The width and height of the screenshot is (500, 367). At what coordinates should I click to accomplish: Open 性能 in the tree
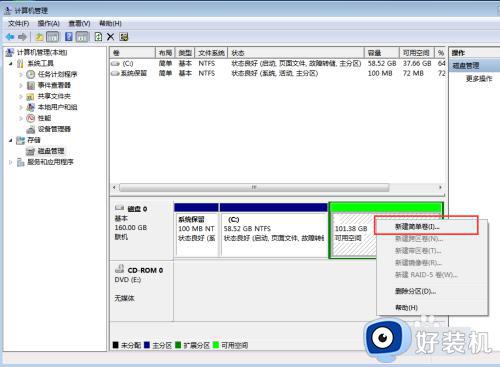coord(44,118)
